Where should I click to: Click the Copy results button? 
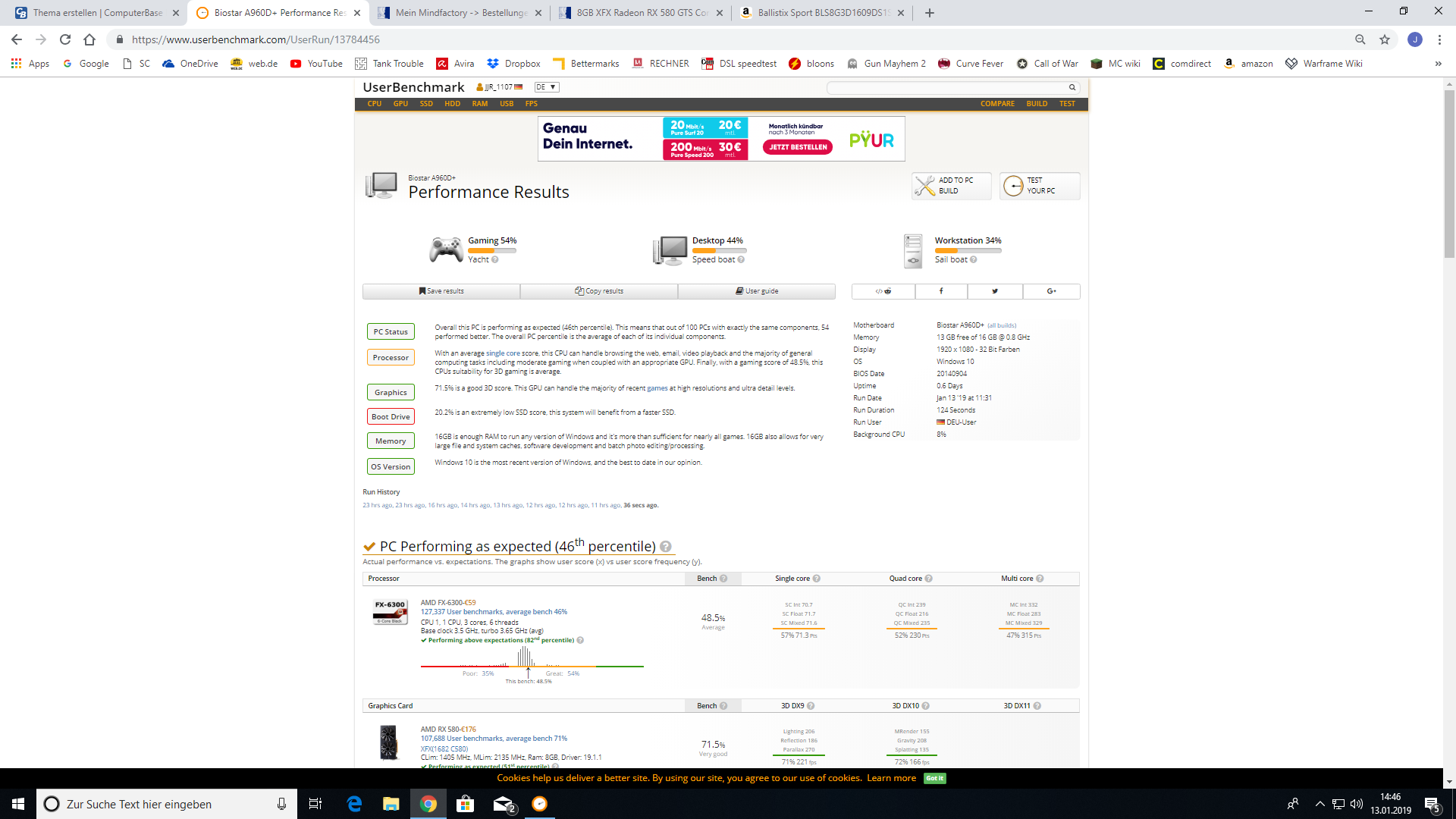(x=599, y=291)
